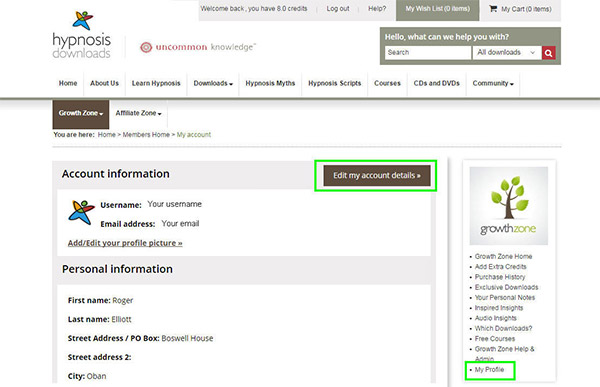This screenshot has height=387, width=600.
Task: Click the 'Account information' heading
Action: click(x=116, y=174)
